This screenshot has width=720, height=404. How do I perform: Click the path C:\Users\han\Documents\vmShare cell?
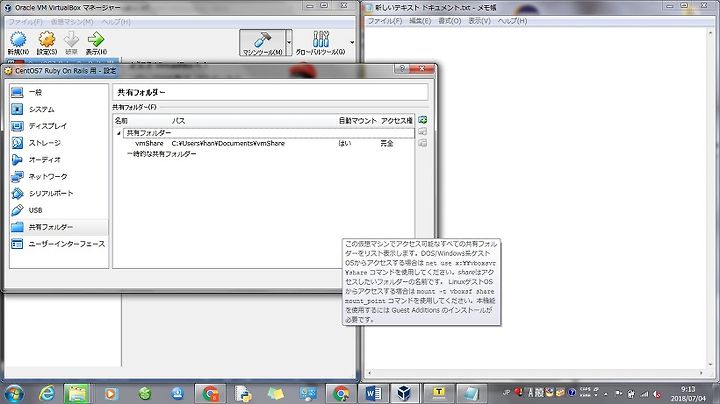[228, 143]
